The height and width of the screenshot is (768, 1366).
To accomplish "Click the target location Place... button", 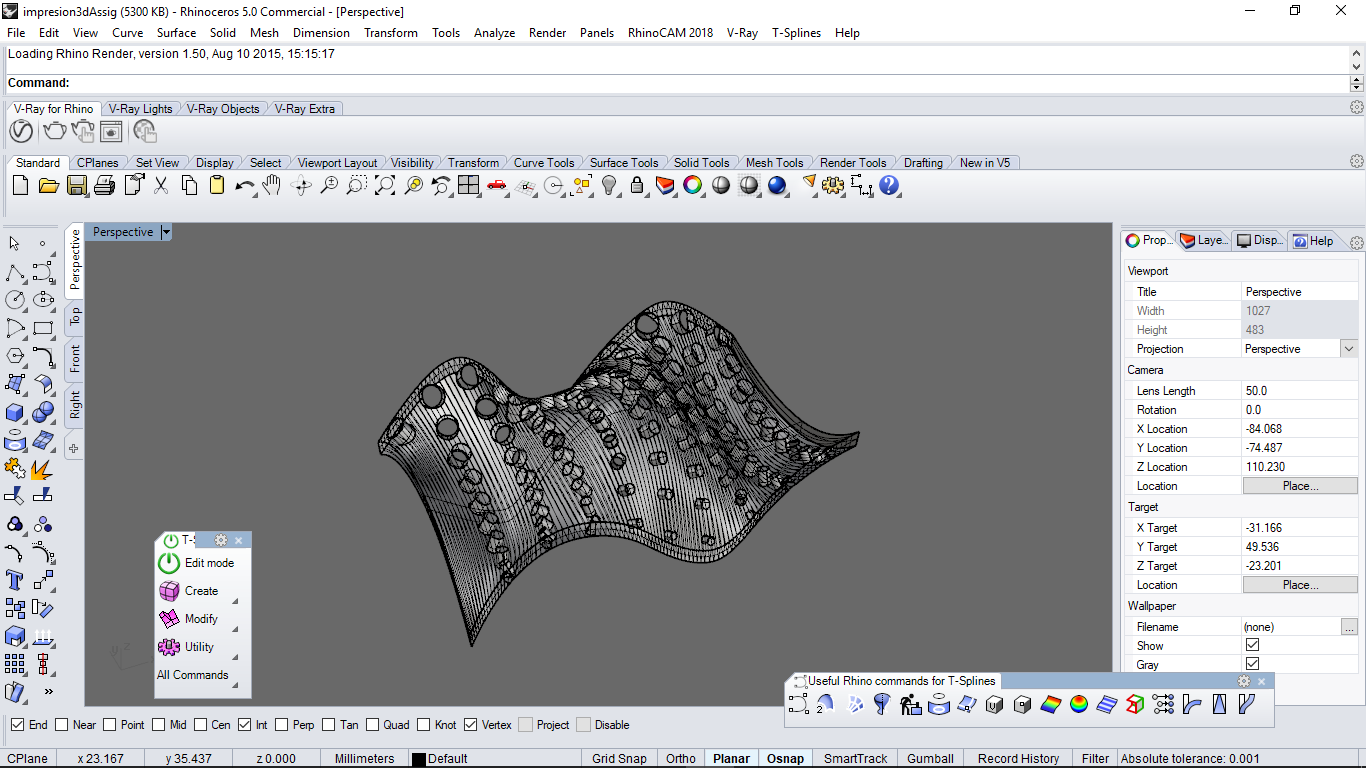I will point(1300,585).
